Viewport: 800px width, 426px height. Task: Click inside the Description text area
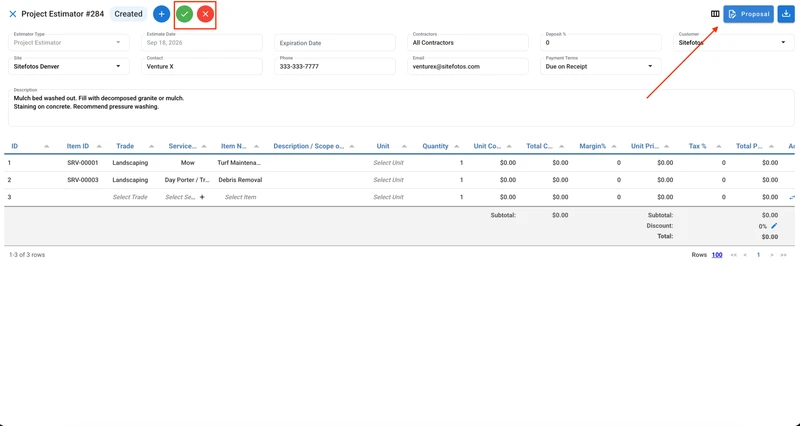pos(401,108)
